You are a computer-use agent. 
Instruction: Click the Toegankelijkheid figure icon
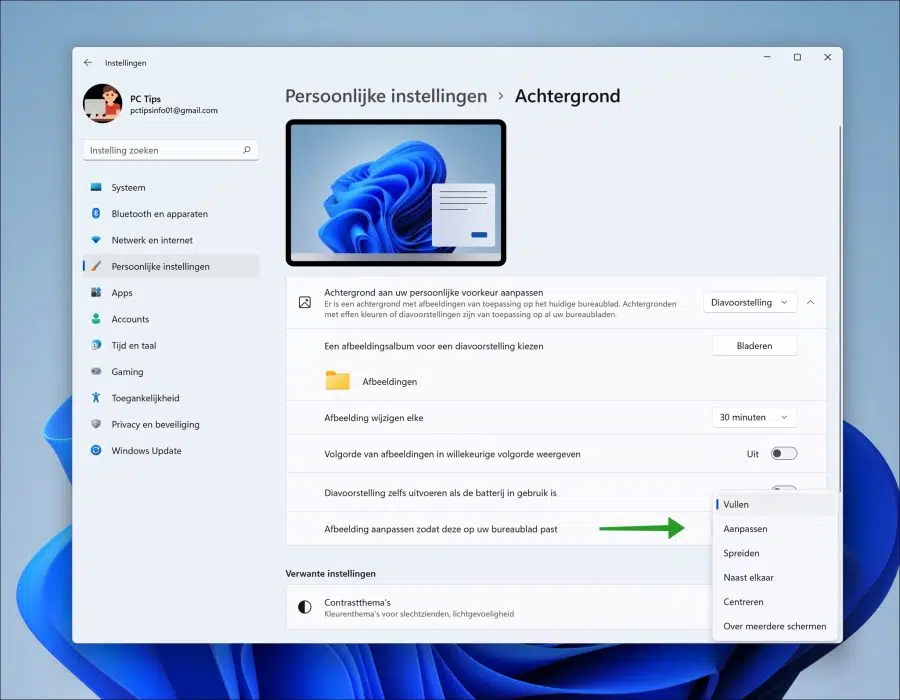click(x=96, y=398)
